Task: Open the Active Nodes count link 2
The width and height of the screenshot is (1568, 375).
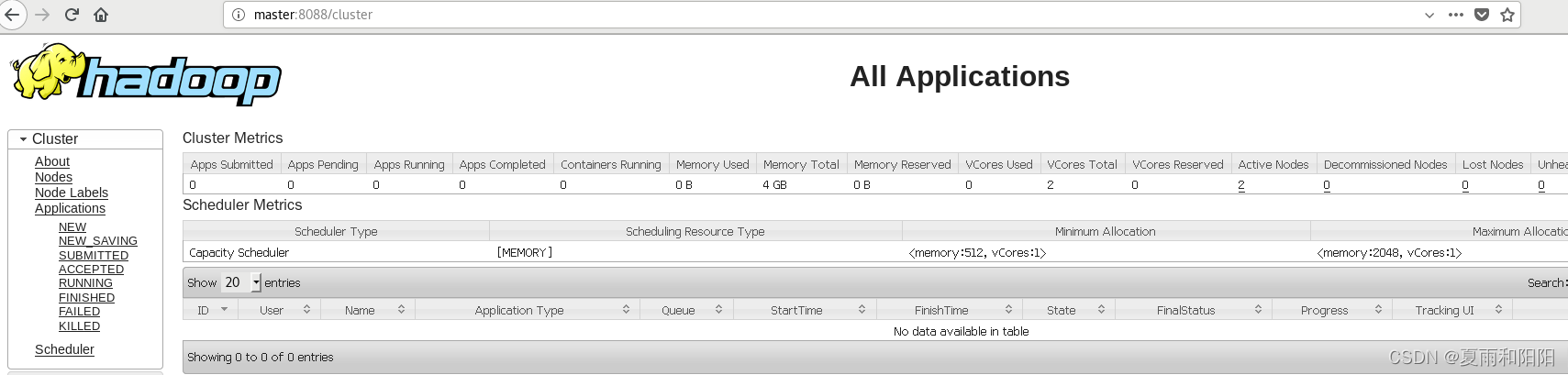Action: point(1241,185)
